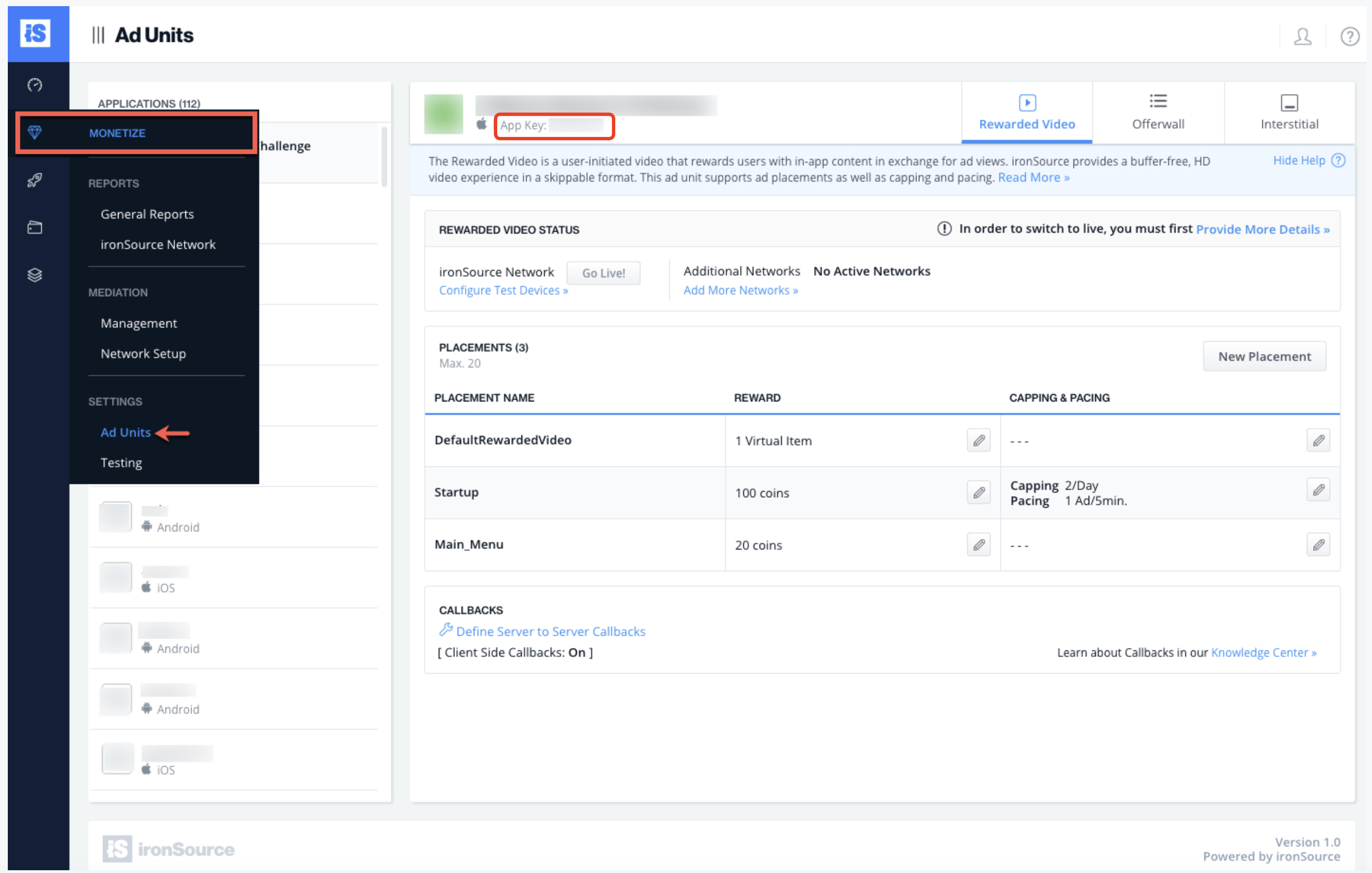Open the dashboard speedometer icon in sidebar

click(35, 86)
